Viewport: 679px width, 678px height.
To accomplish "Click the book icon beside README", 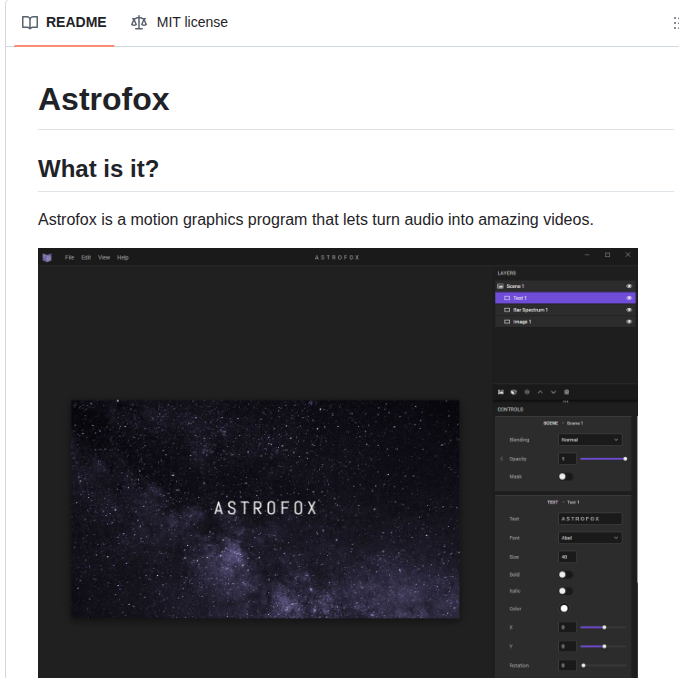I will 30,23.
